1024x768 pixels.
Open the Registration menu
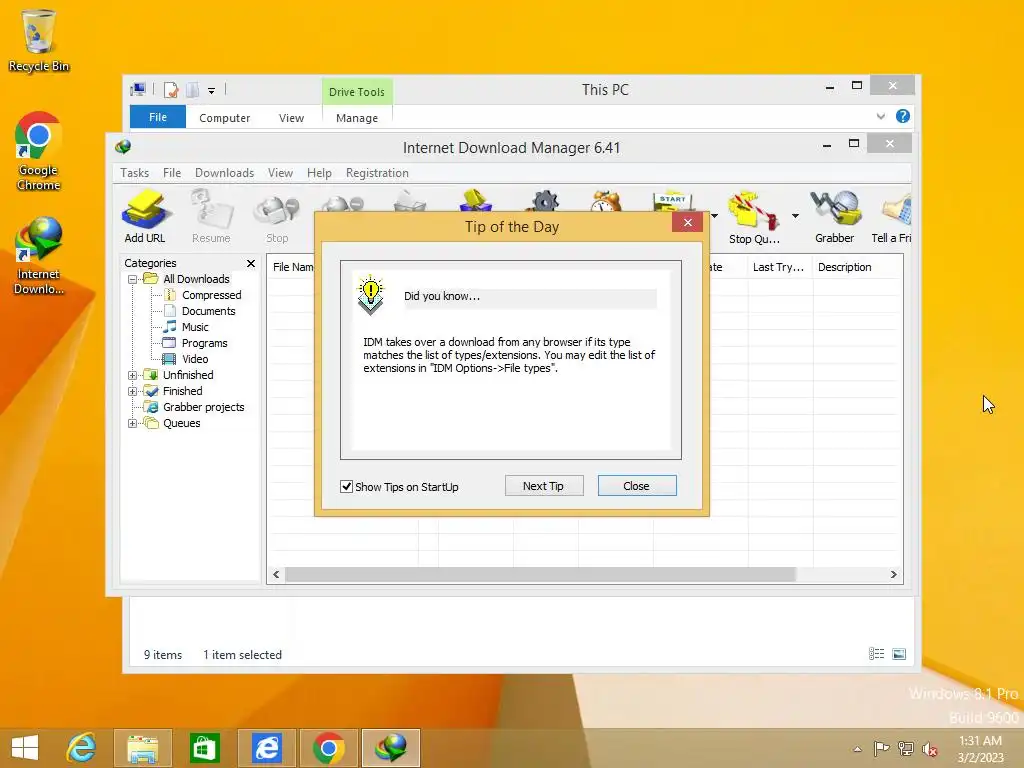377,173
